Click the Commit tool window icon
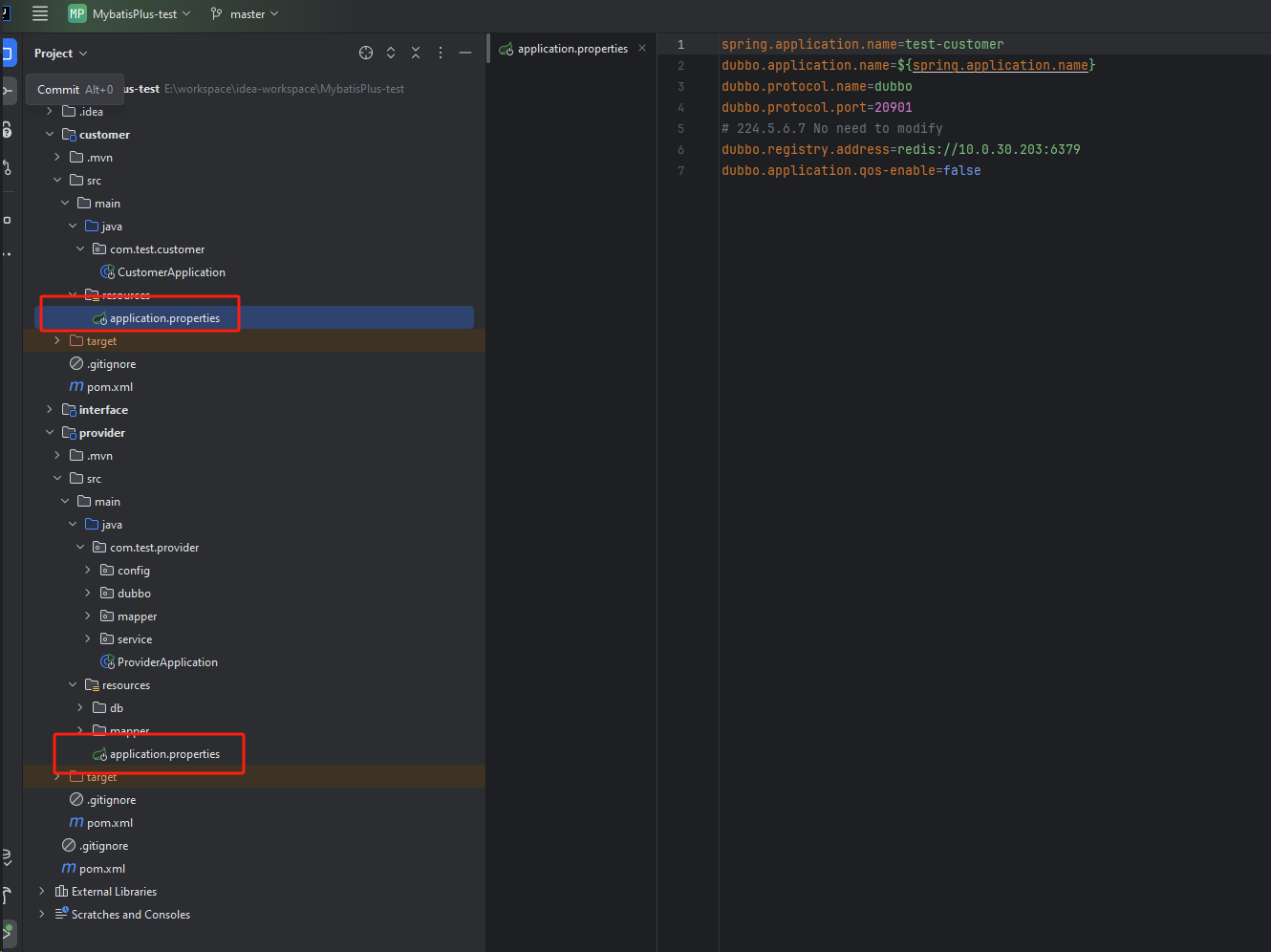This screenshot has height=952, width=1271. click(8, 91)
